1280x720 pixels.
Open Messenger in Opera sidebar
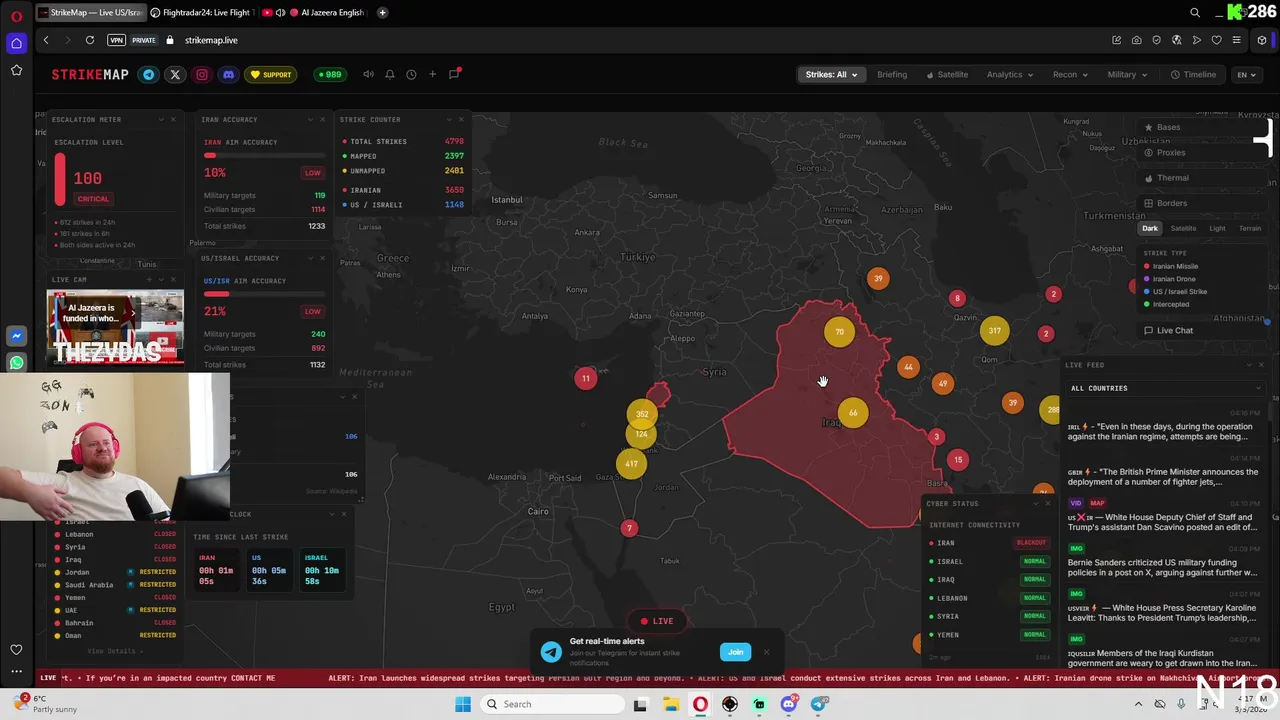tap(16, 336)
